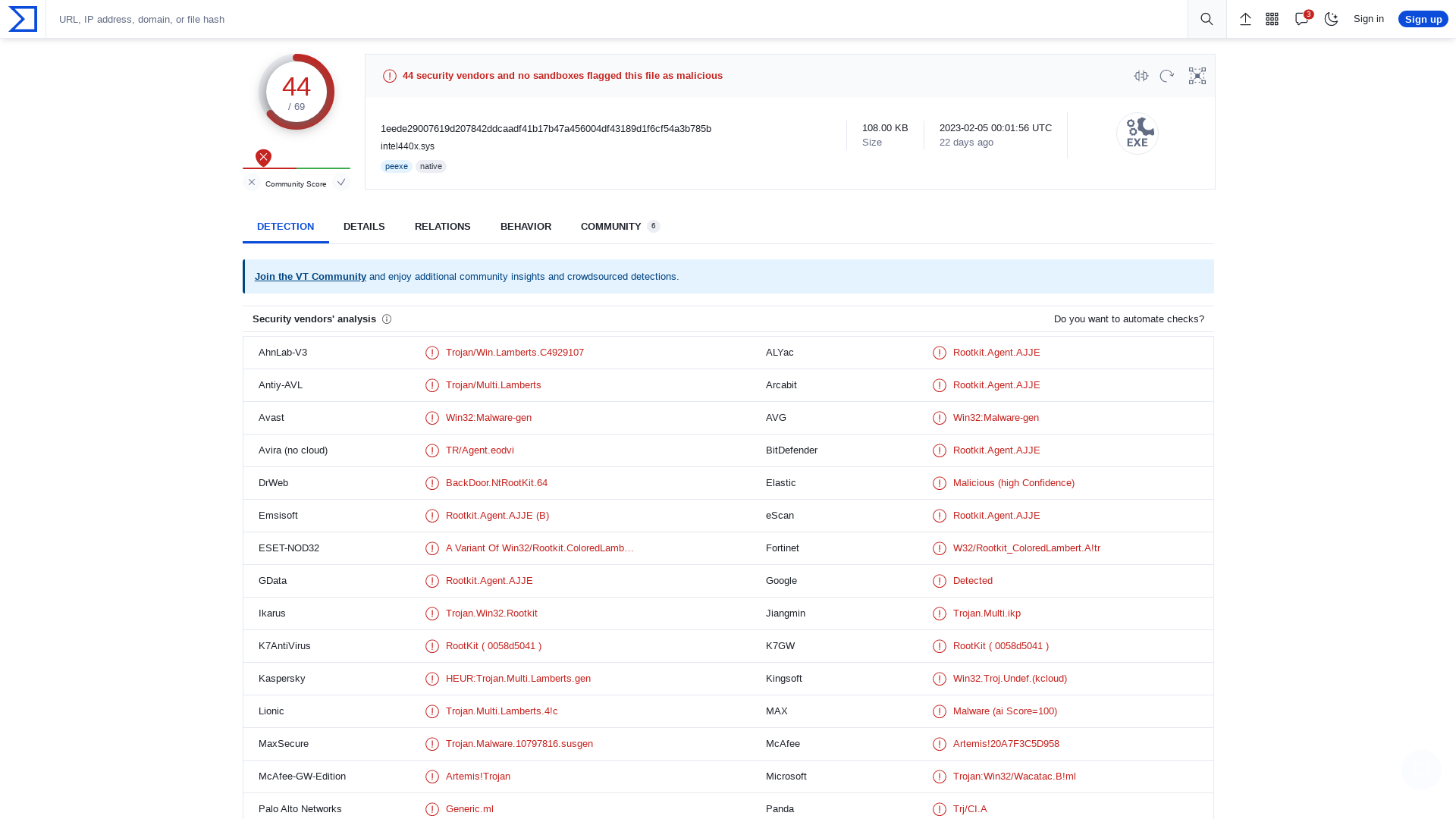
Task: Click the alert icon for Elastic detection
Action: 940,483
